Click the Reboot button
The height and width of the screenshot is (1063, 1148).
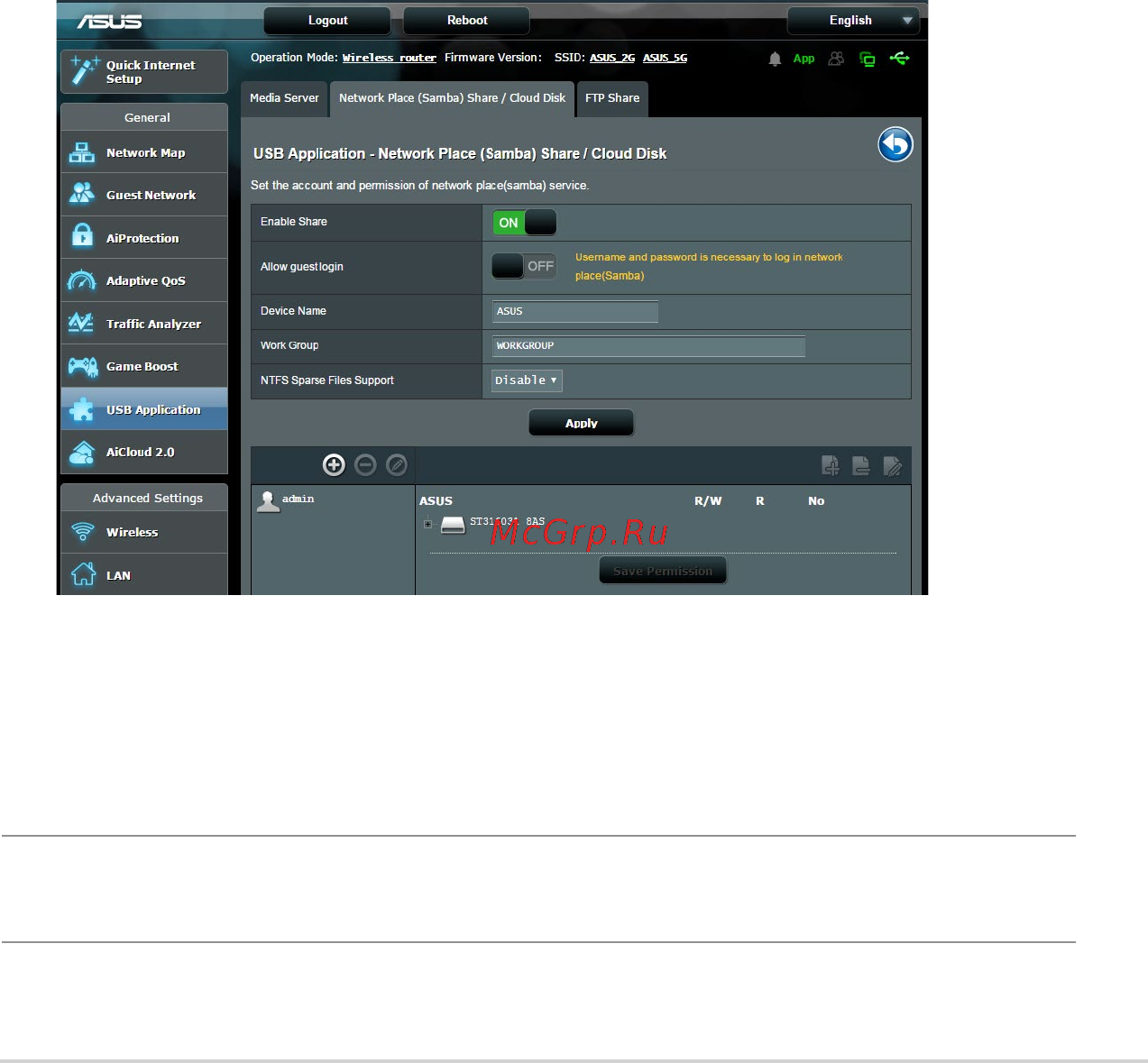click(x=466, y=21)
